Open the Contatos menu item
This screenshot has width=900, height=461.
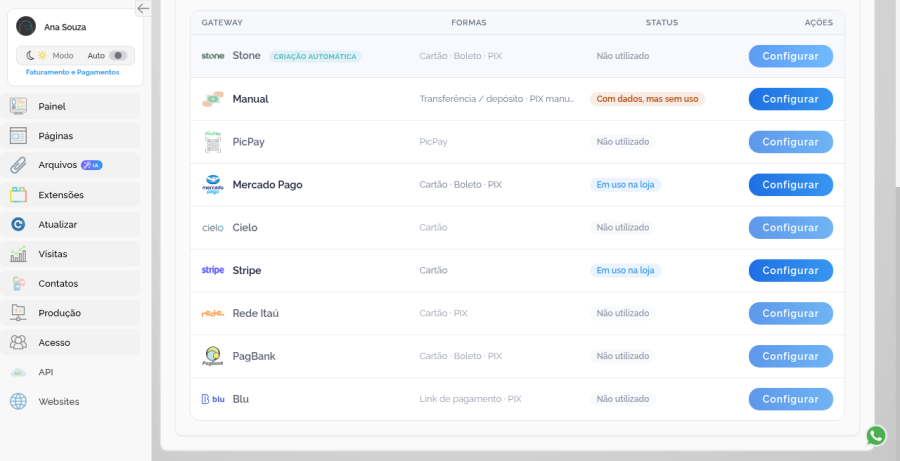[x=70, y=284]
